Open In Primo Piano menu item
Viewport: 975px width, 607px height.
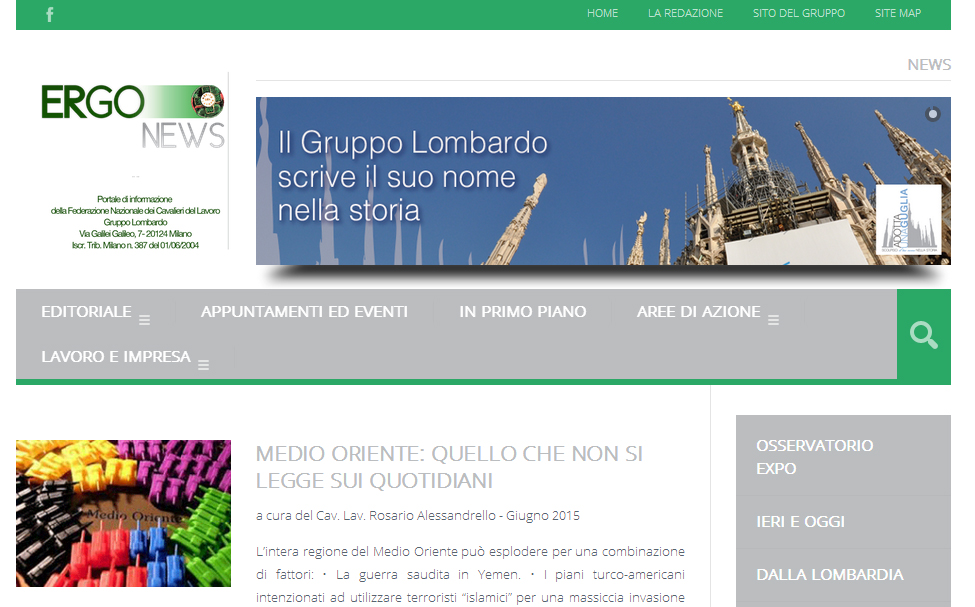(522, 312)
